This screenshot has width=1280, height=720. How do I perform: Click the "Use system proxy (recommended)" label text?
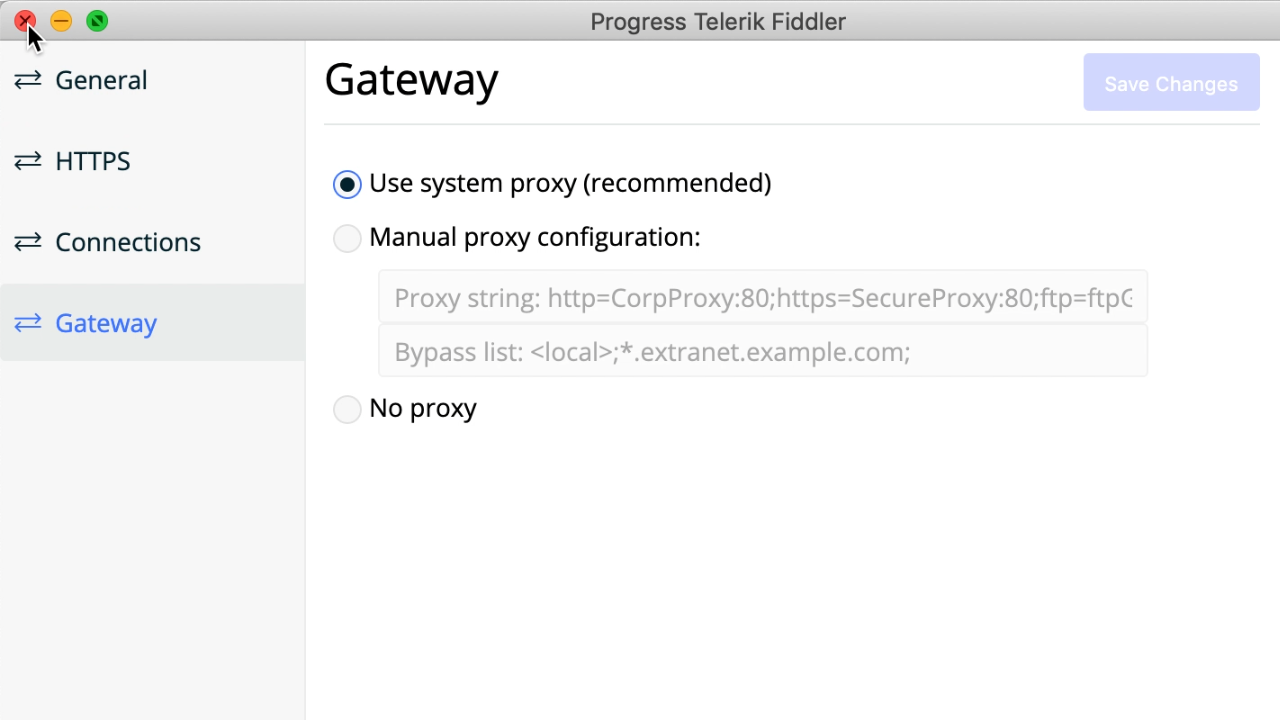tap(570, 184)
